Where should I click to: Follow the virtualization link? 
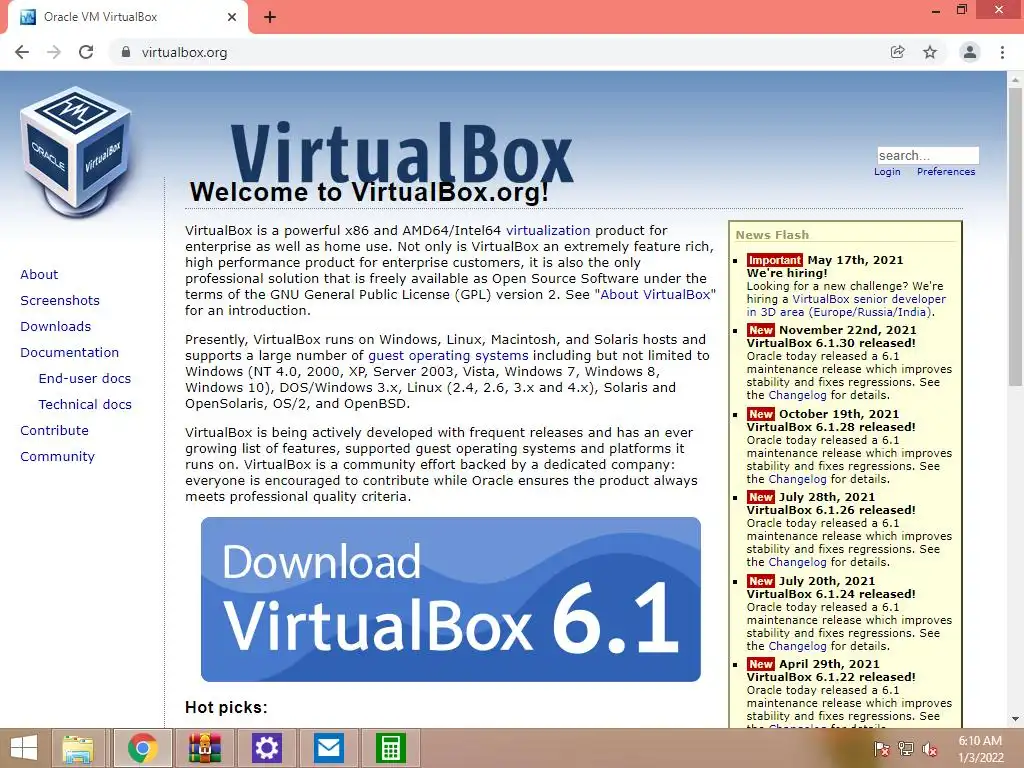pos(548,231)
